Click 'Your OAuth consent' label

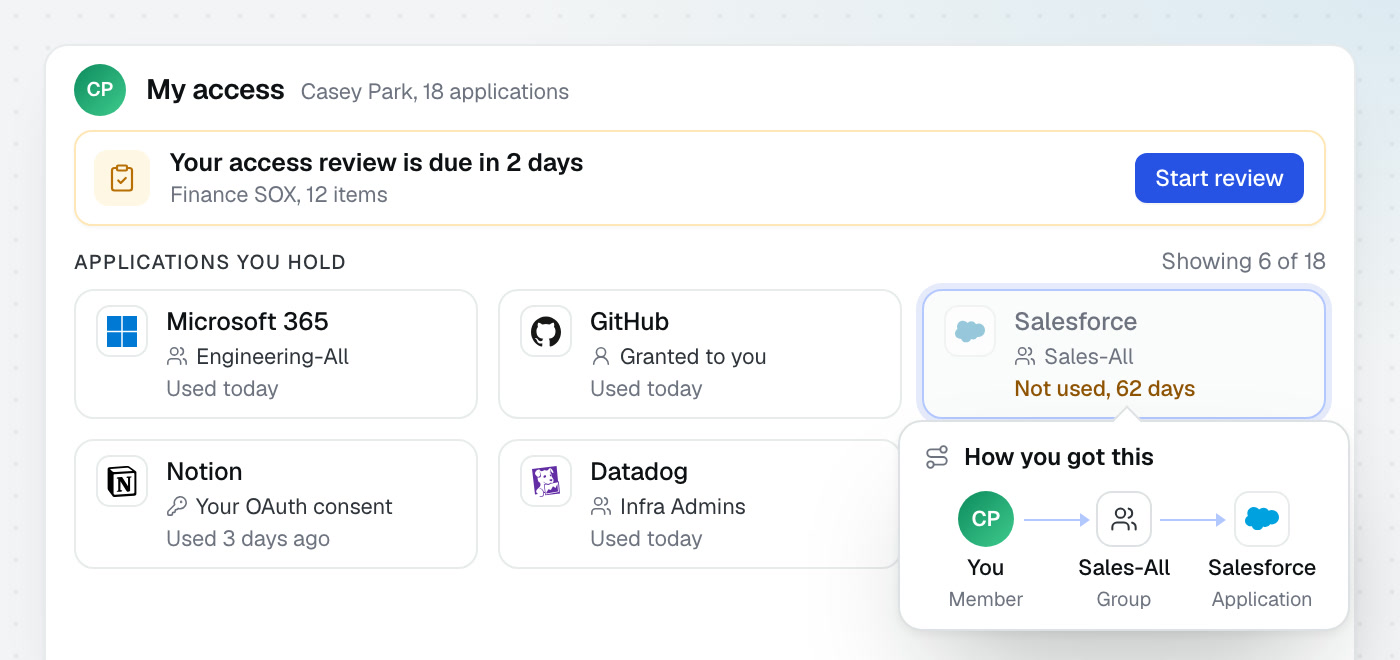pos(294,506)
